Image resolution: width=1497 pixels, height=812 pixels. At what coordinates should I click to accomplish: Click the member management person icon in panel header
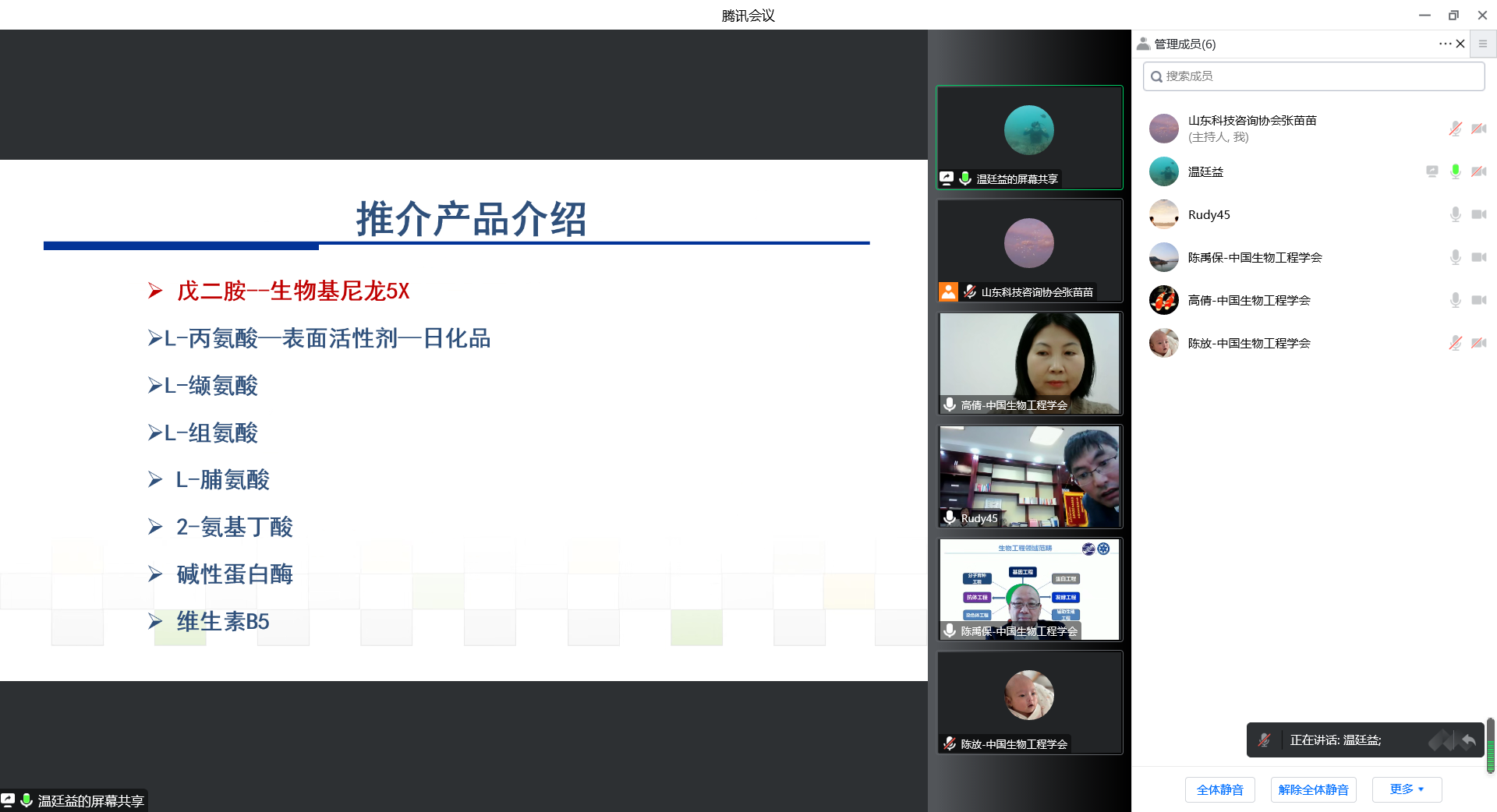1143,44
